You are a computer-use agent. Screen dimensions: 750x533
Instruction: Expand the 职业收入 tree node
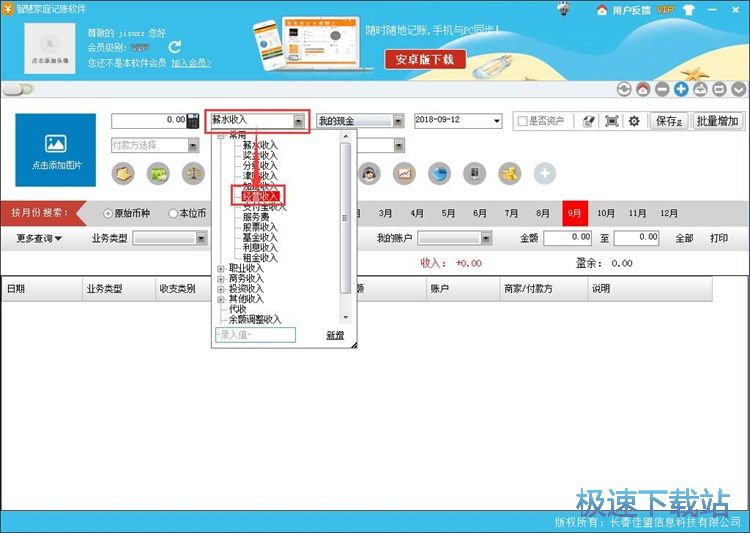tap(221, 268)
